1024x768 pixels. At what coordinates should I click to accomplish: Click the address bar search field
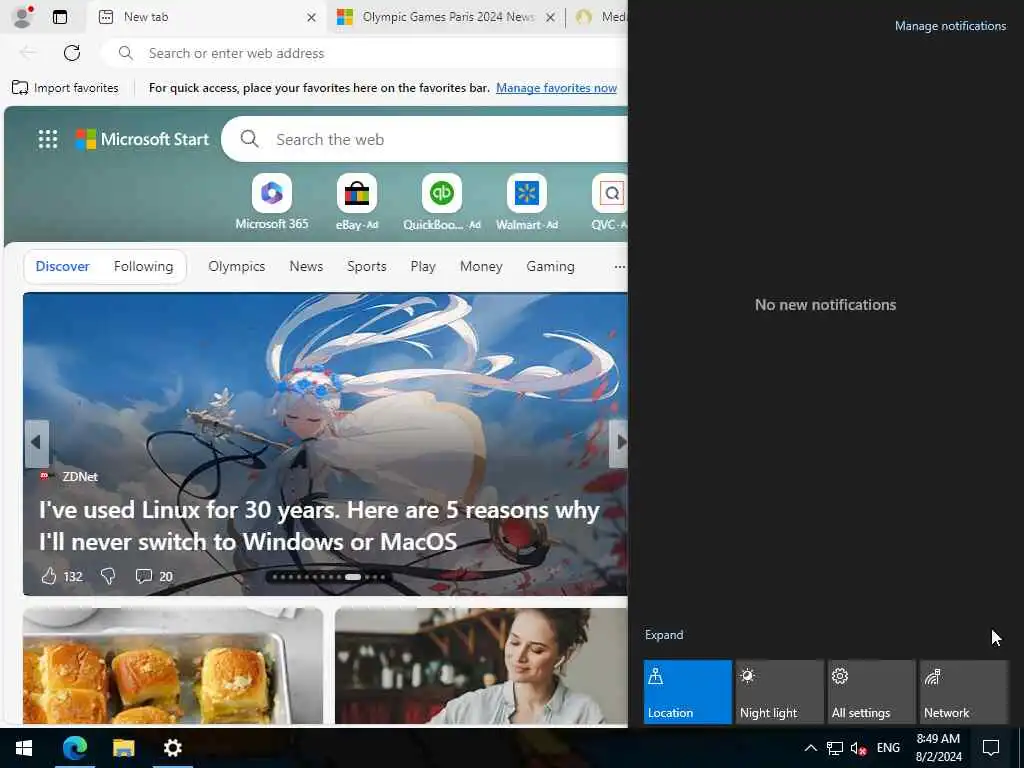tap(366, 53)
